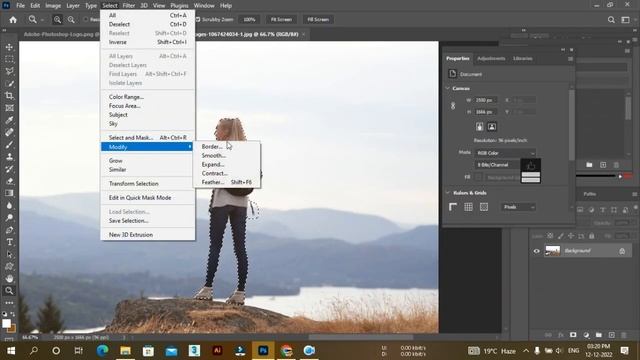The width and height of the screenshot is (640, 360).
Task: Select the Path Selection arrow tool
Action: (9, 254)
